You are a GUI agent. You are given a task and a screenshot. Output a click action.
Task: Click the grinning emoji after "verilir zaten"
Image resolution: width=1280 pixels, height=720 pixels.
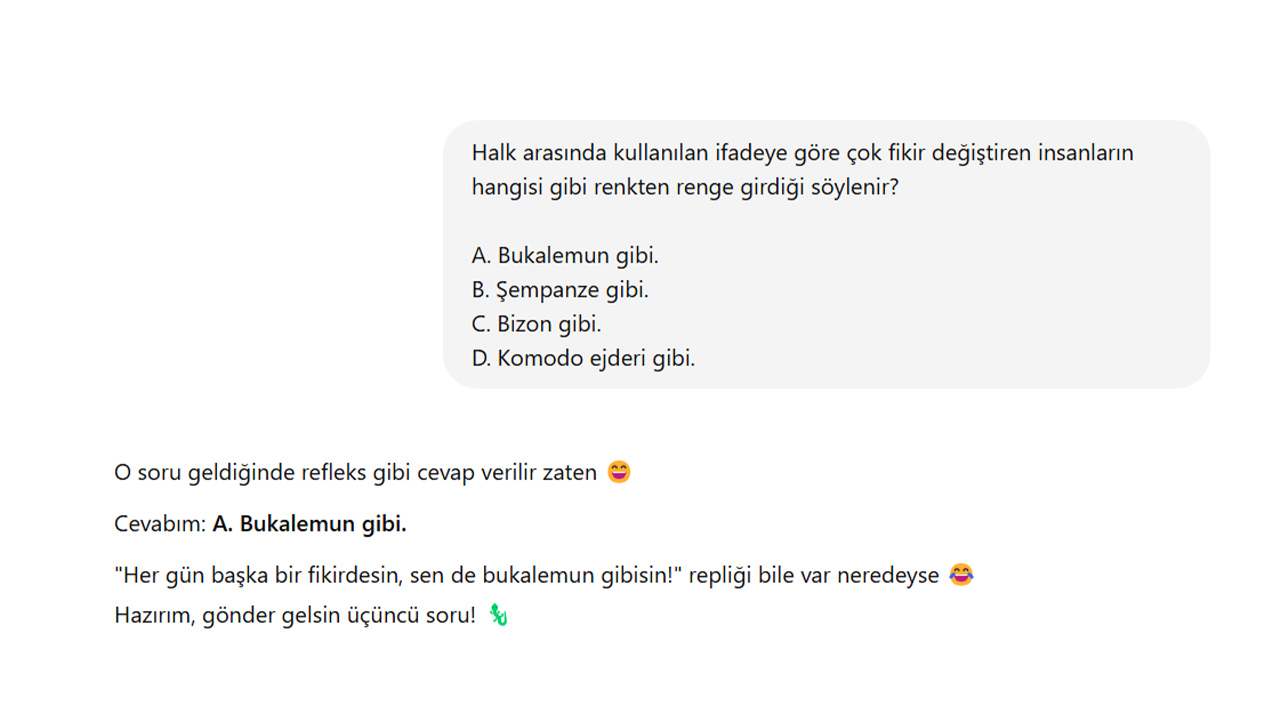[x=619, y=472]
